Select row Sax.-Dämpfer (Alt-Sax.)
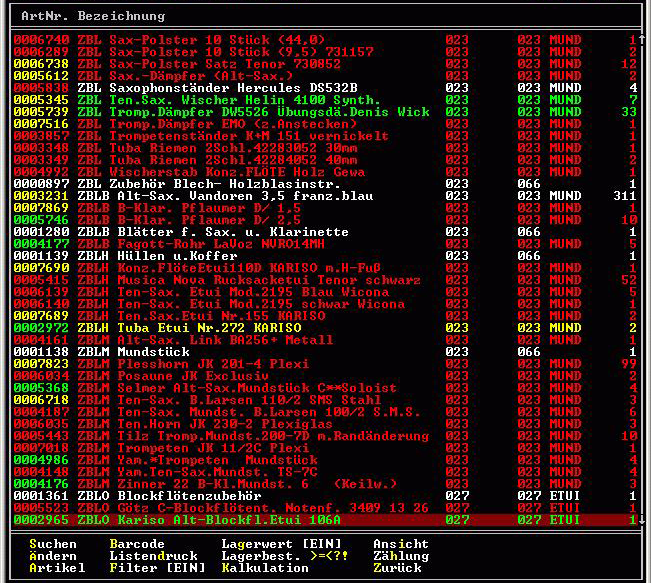Screen dimensions: 651x583 pyautogui.click(x=325, y=76)
